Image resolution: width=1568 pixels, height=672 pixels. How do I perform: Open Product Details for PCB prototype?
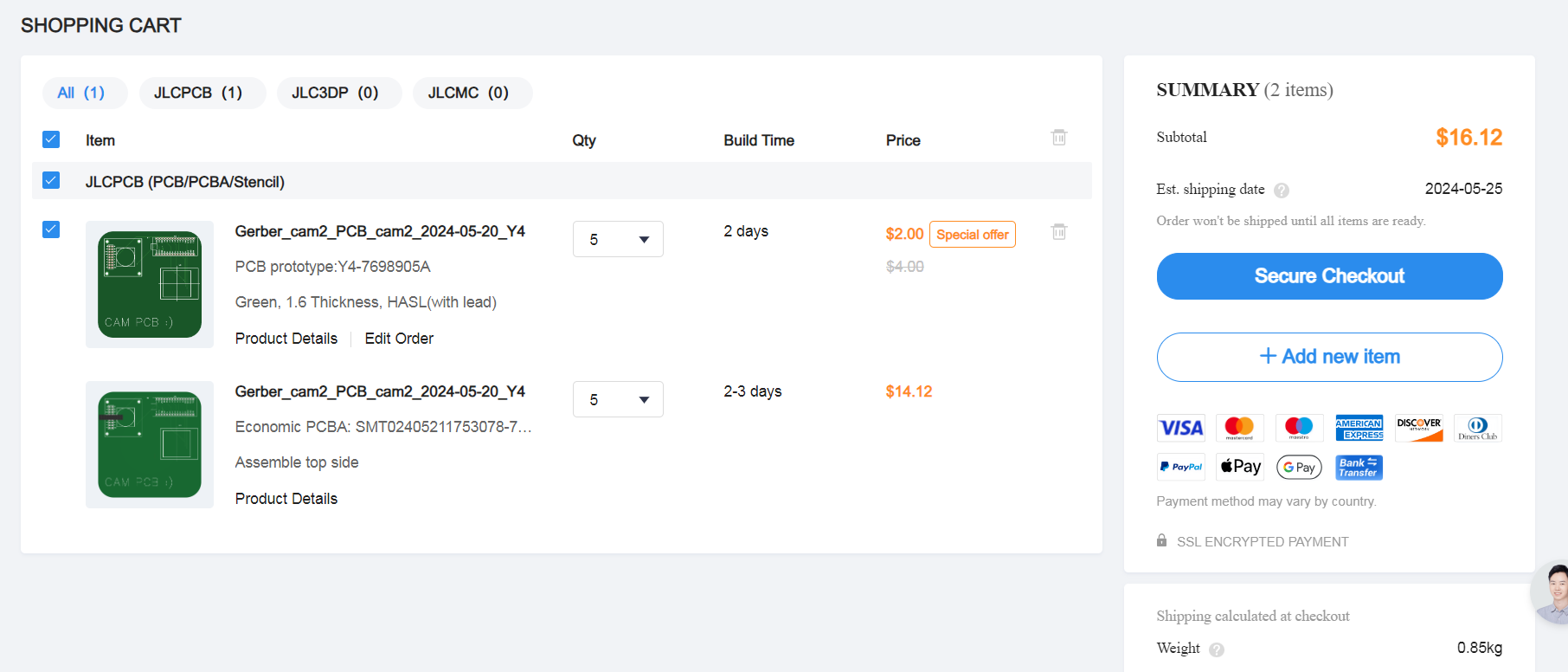click(286, 339)
